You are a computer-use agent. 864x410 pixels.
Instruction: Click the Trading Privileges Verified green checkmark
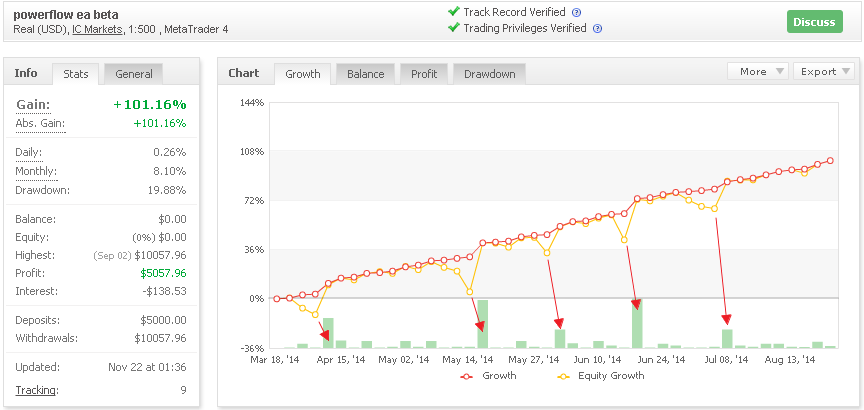click(x=453, y=27)
